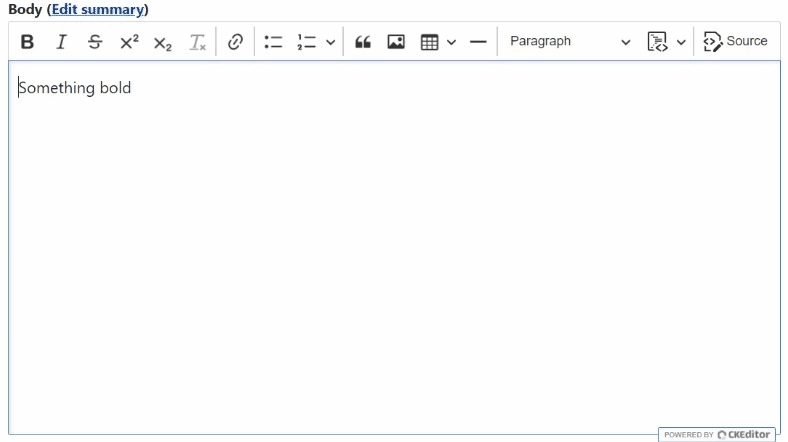The height and width of the screenshot is (442, 788).
Task: Click the Edit summary link
Action: (97, 9)
